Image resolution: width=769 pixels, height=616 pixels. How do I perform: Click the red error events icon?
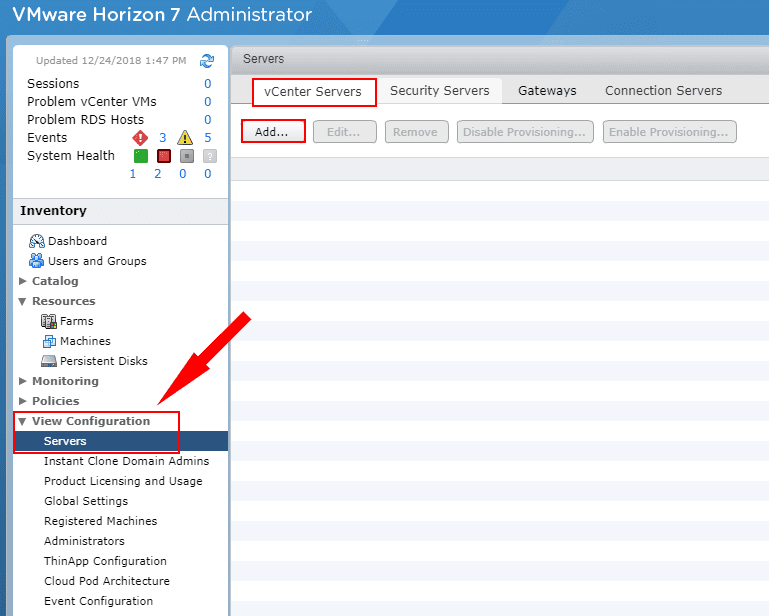point(140,138)
